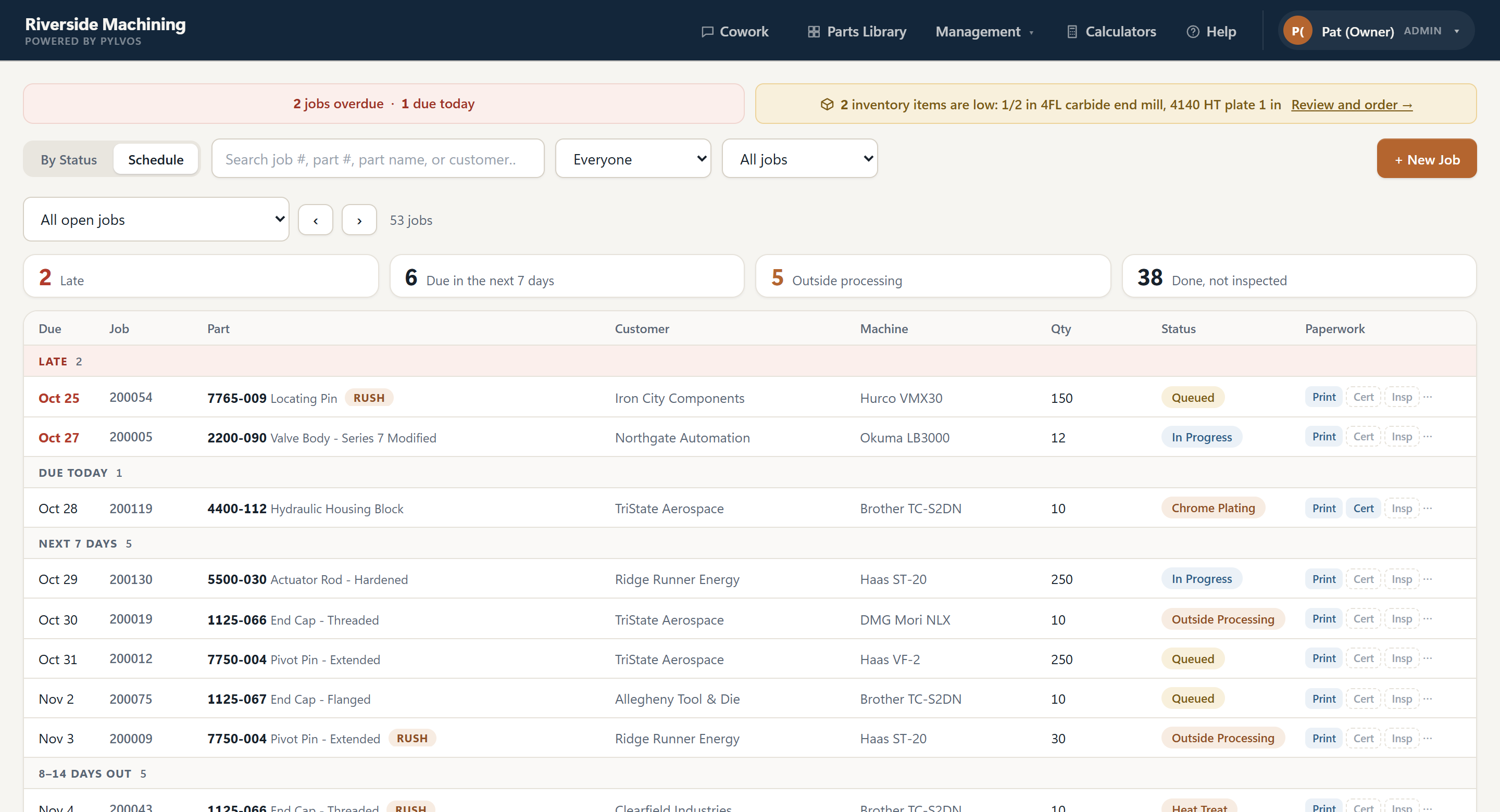This screenshot has width=1500, height=812.
Task: Print paperwork for job 200054
Action: point(1323,397)
